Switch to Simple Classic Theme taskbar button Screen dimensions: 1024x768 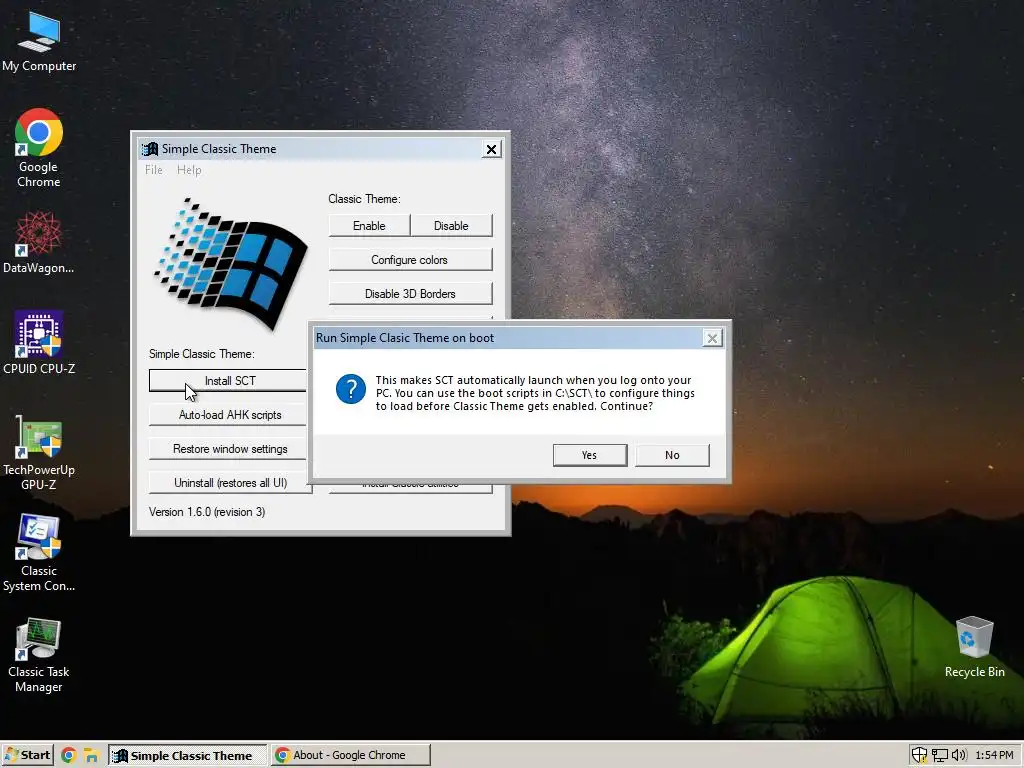[x=187, y=756]
